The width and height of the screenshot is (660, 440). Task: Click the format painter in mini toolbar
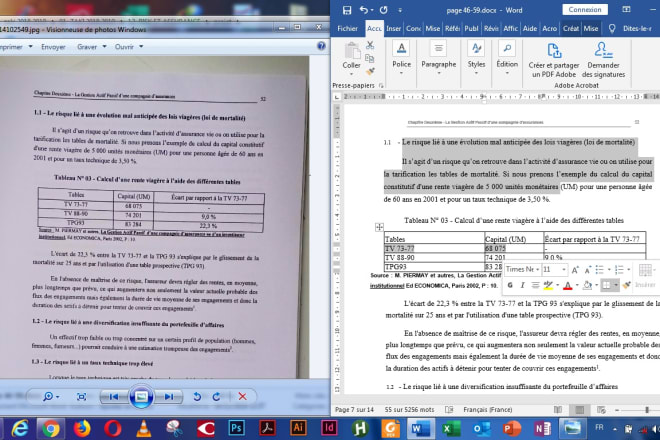point(627,285)
